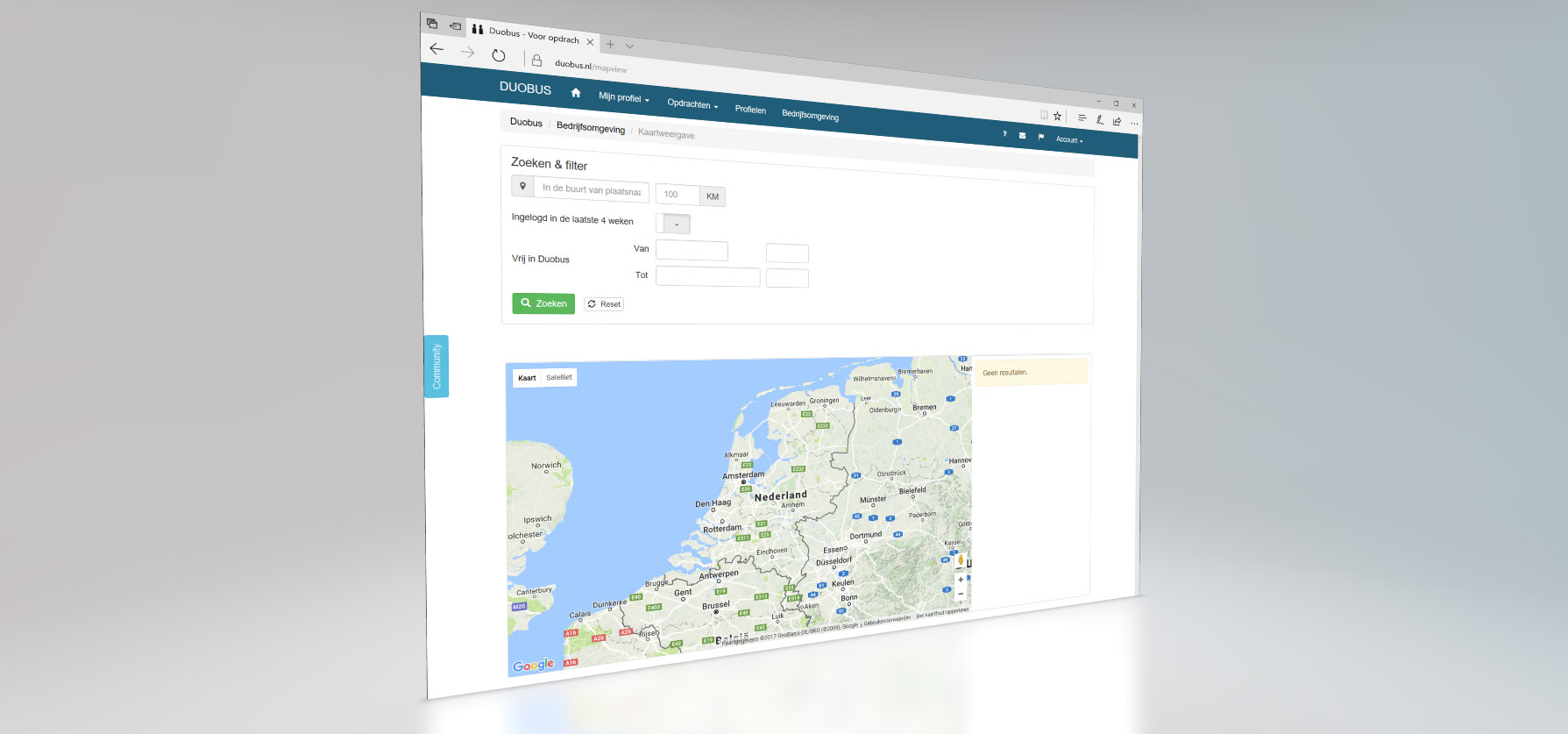Click 'Een kaartfout rapporteren' link
The width and height of the screenshot is (1568, 734).
coord(942,612)
